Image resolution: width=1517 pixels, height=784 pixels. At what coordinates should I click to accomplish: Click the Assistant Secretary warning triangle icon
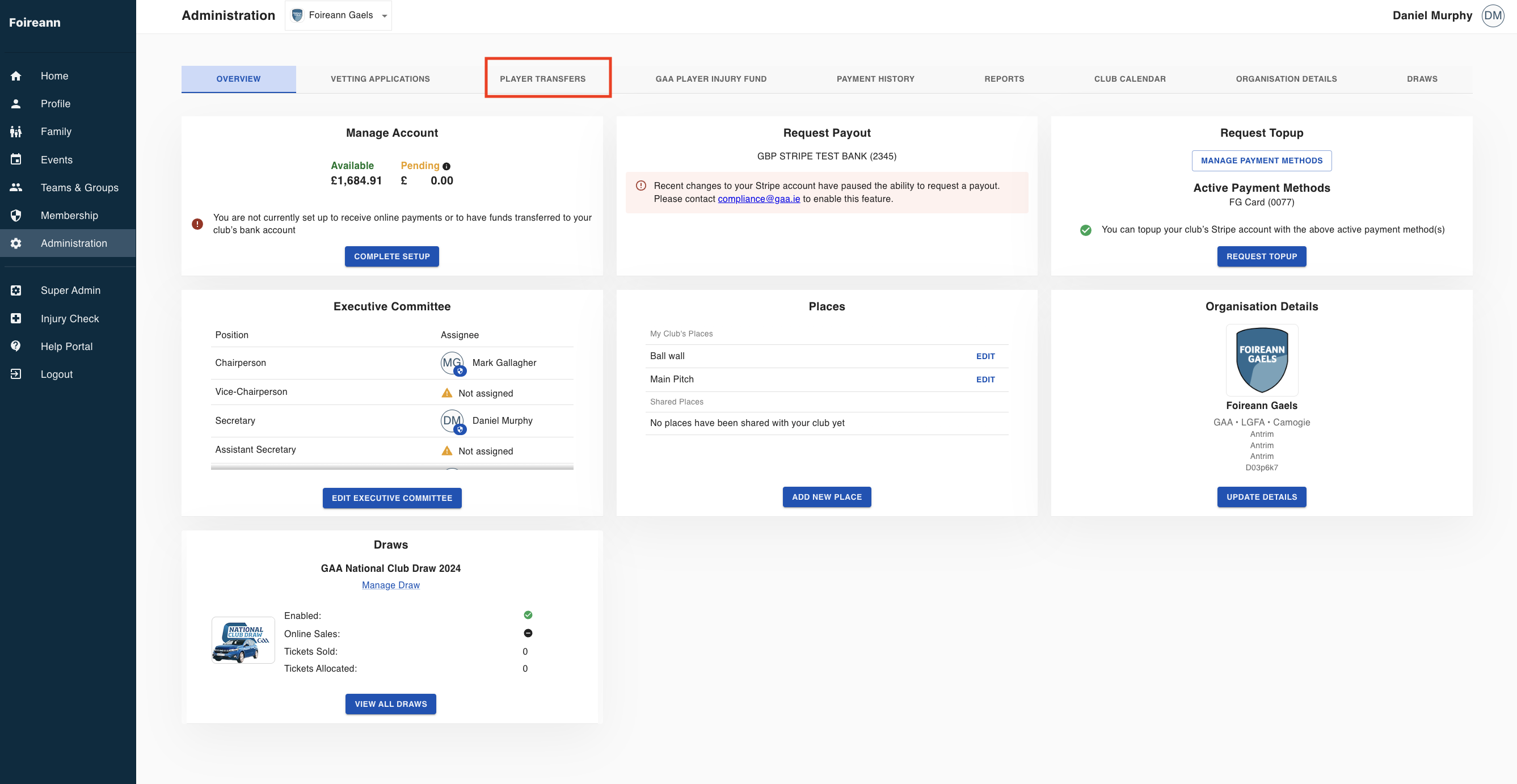click(x=447, y=450)
